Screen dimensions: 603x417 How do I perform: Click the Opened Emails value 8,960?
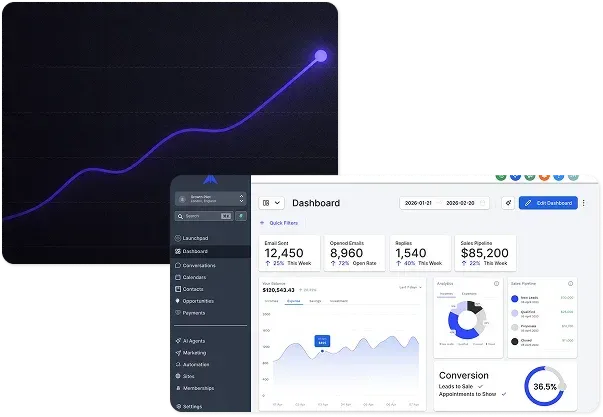(346, 253)
